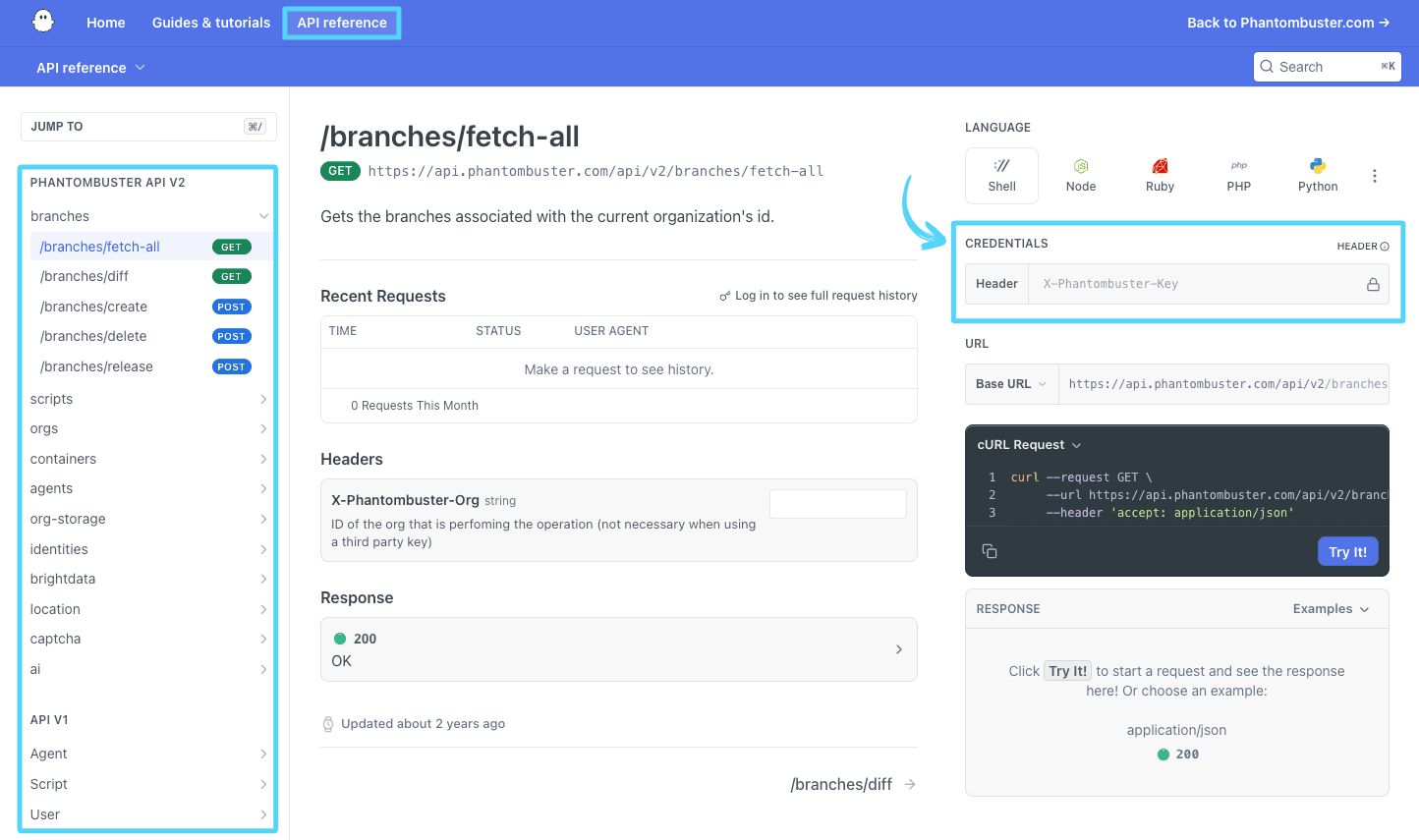Go to the Home tab
Image resolution: width=1419 pixels, height=840 pixels.
pyautogui.click(x=106, y=23)
